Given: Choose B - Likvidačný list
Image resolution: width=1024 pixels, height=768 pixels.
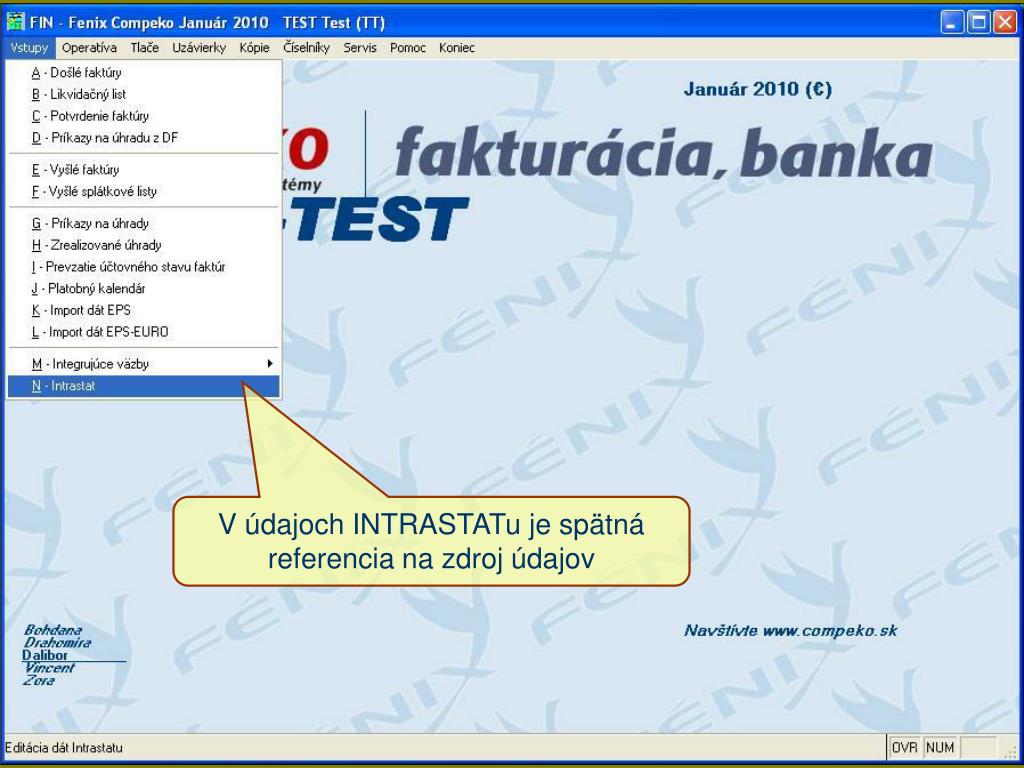Looking at the screenshot, I should pyautogui.click(x=144, y=94).
